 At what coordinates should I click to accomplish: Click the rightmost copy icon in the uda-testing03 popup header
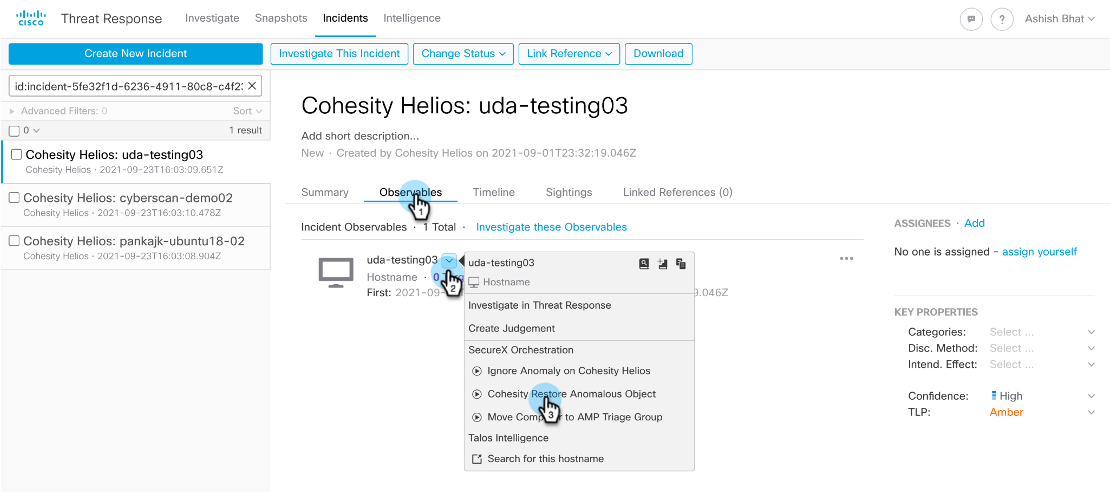tap(681, 263)
